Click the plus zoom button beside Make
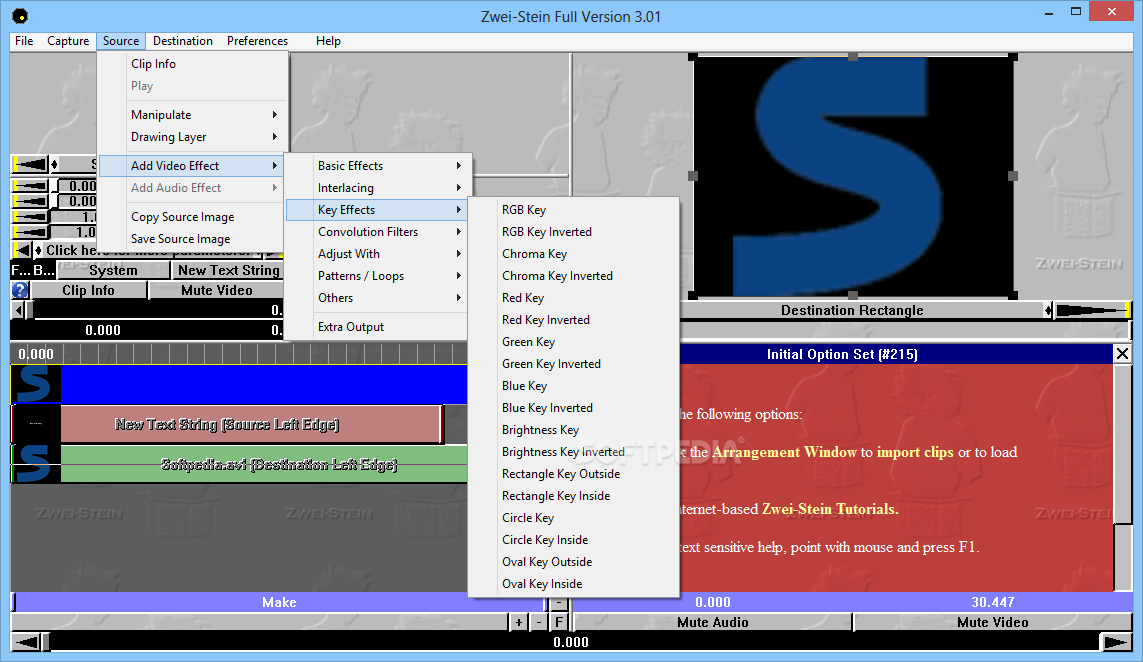The image size is (1143, 662). pyautogui.click(x=518, y=622)
